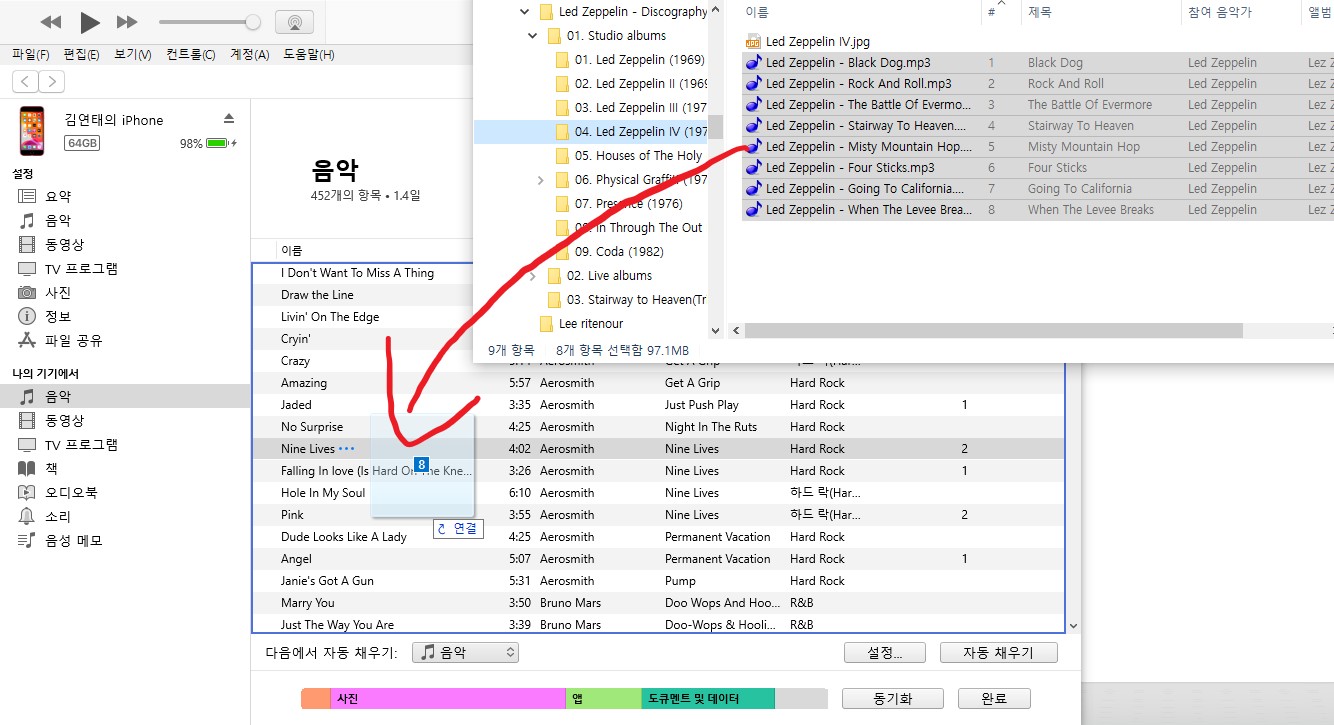Sort the iTunes list by 이름 header

point(292,251)
